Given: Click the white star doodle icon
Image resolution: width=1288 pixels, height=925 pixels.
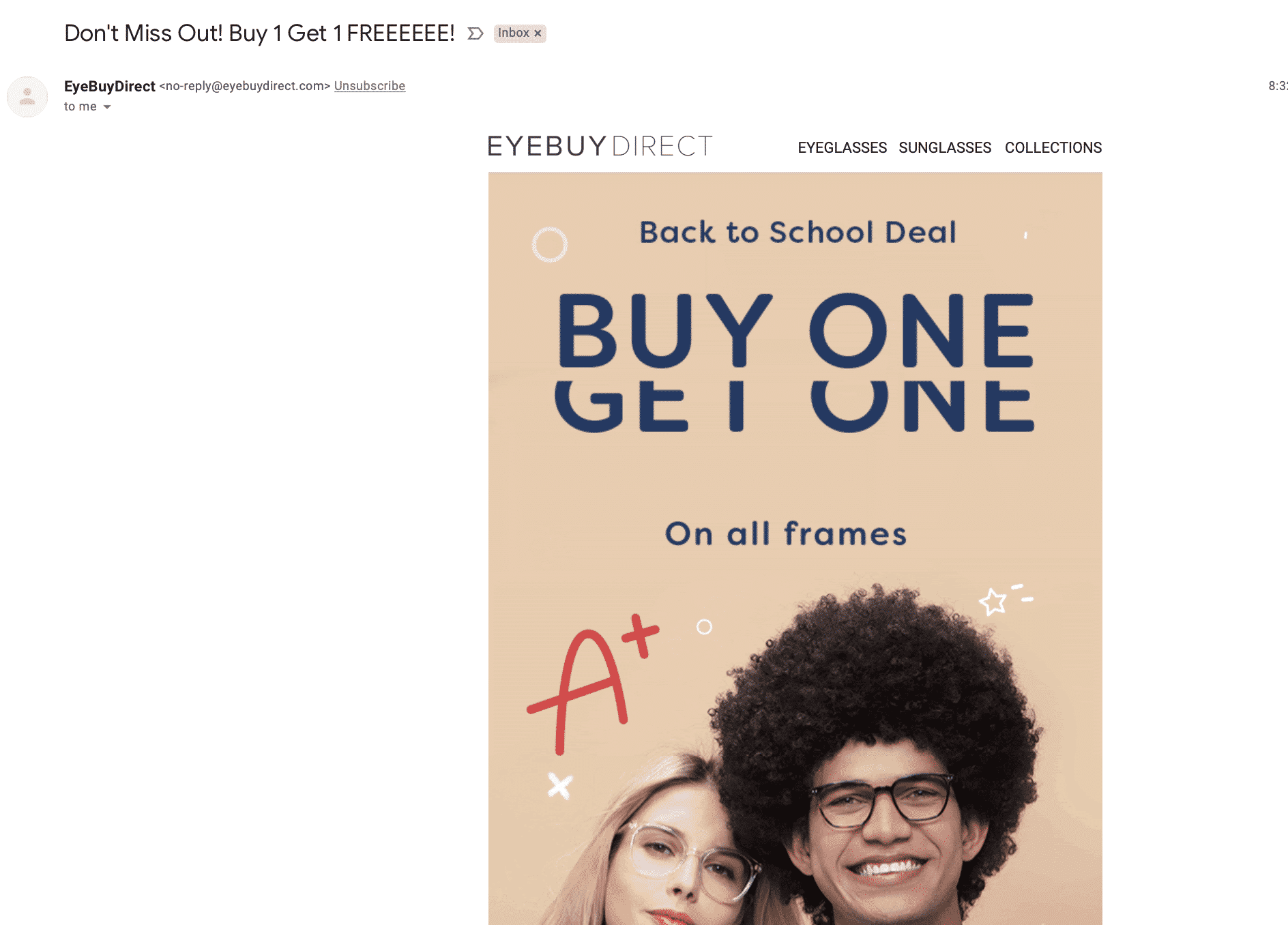Looking at the screenshot, I should pos(993,601).
